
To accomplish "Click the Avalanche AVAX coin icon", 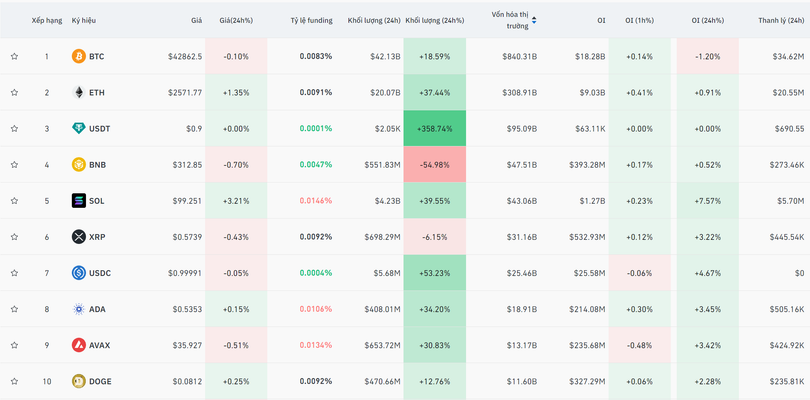I will pos(79,345).
